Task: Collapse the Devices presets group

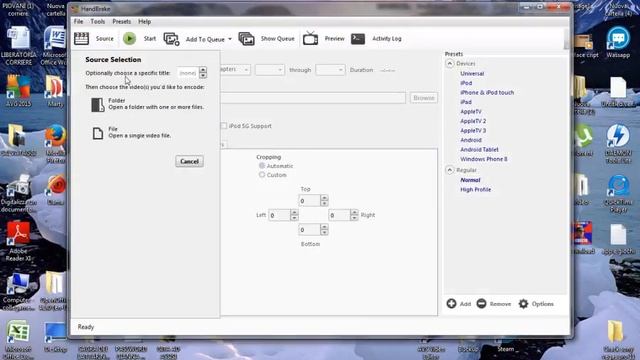Action: [x=450, y=64]
